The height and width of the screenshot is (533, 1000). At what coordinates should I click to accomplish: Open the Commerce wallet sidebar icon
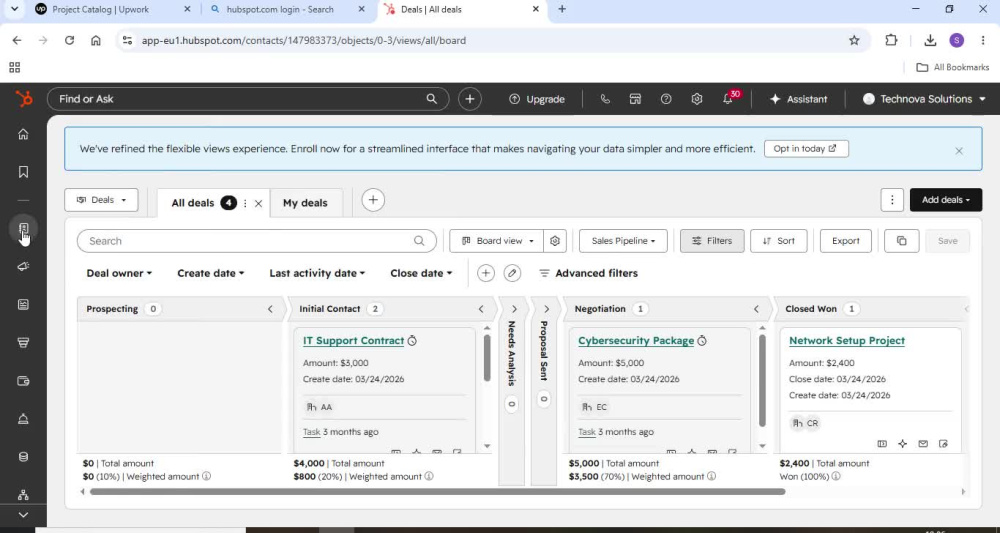tap(23, 381)
